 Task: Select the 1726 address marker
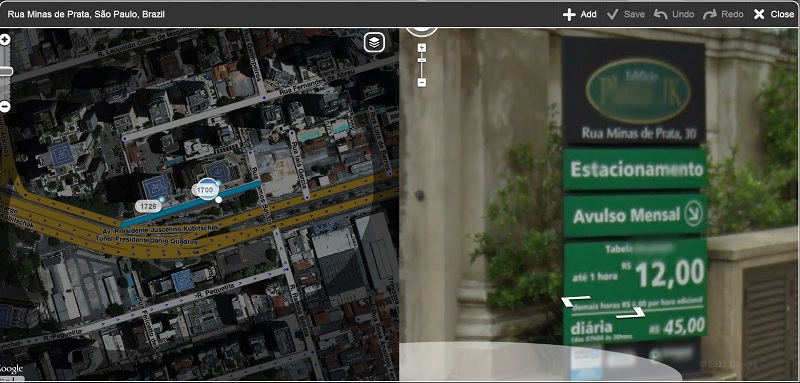tap(148, 206)
